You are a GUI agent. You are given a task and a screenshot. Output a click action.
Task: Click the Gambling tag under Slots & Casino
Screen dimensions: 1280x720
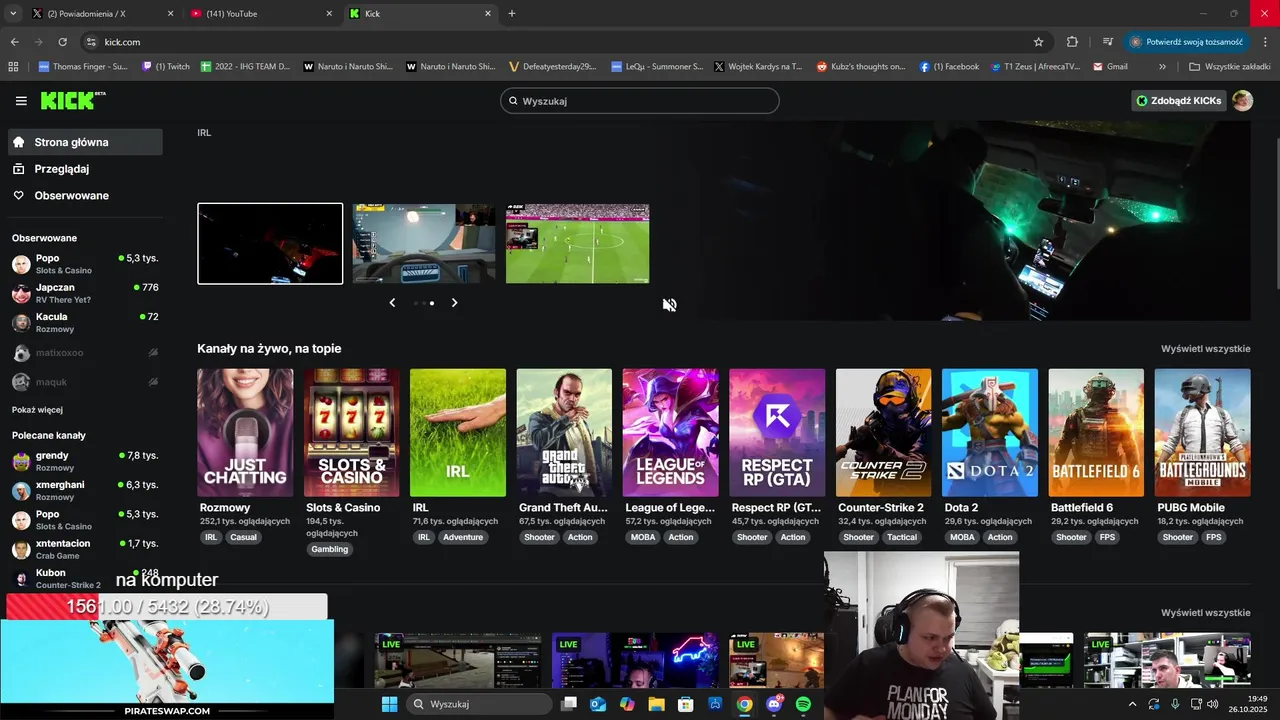click(329, 549)
